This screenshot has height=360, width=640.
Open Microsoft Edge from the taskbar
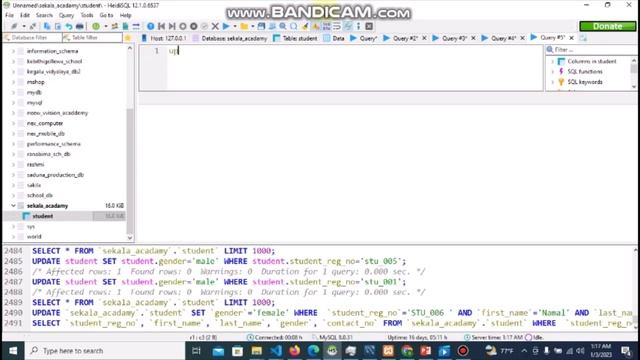point(313,351)
